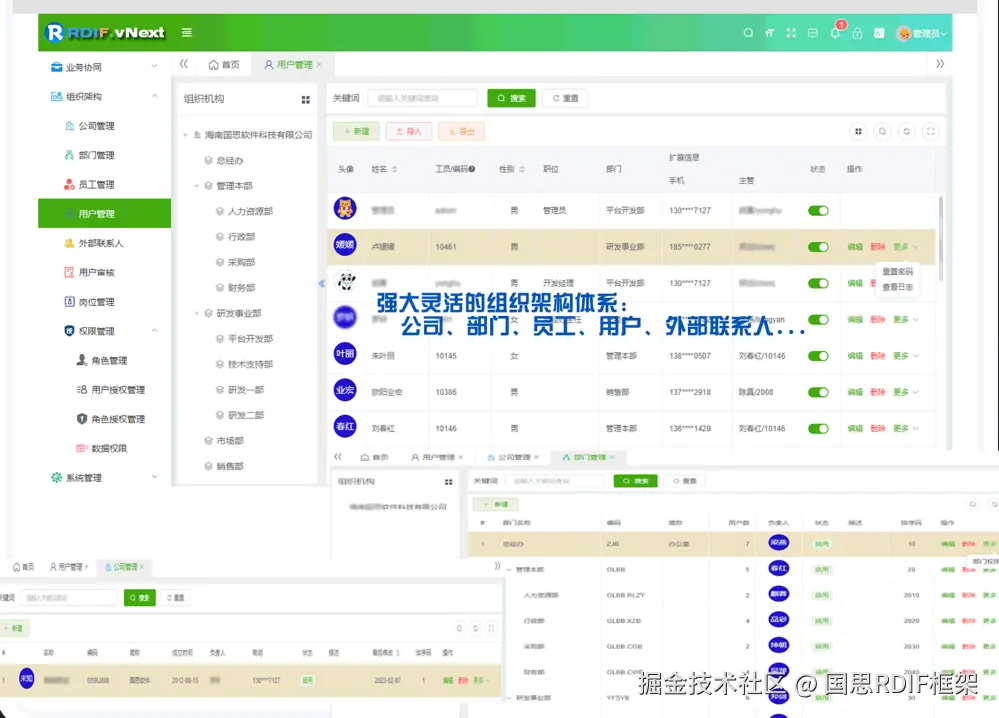The image size is (999, 718).
Task: Click the hamburger menu collapse icon
Action: [187, 33]
